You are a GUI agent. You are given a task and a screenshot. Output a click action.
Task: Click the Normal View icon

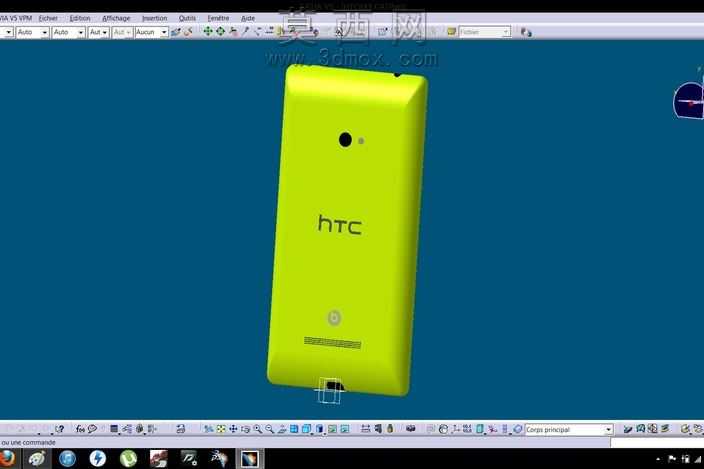[x=282, y=429]
